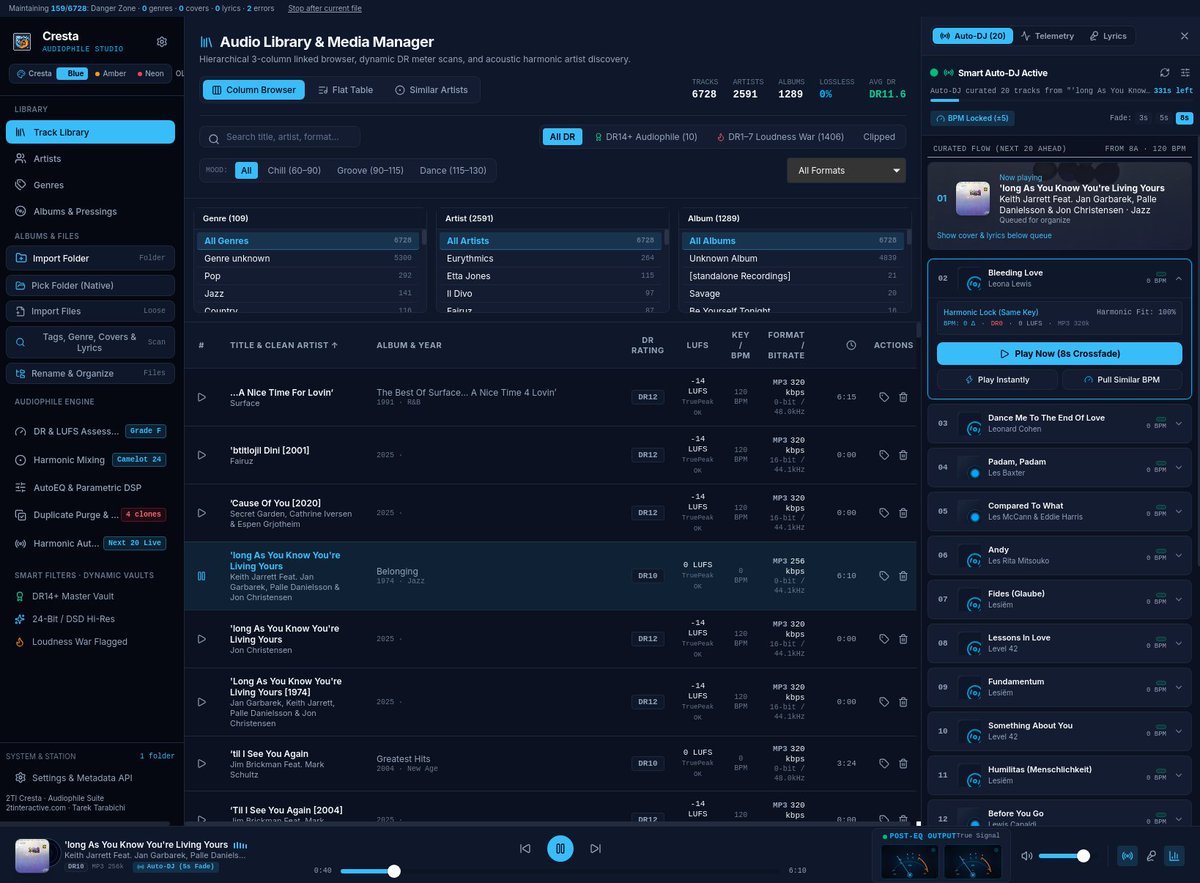
Task: Open spectrum chart icon in player bar
Action: pyautogui.click(x=1175, y=856)
